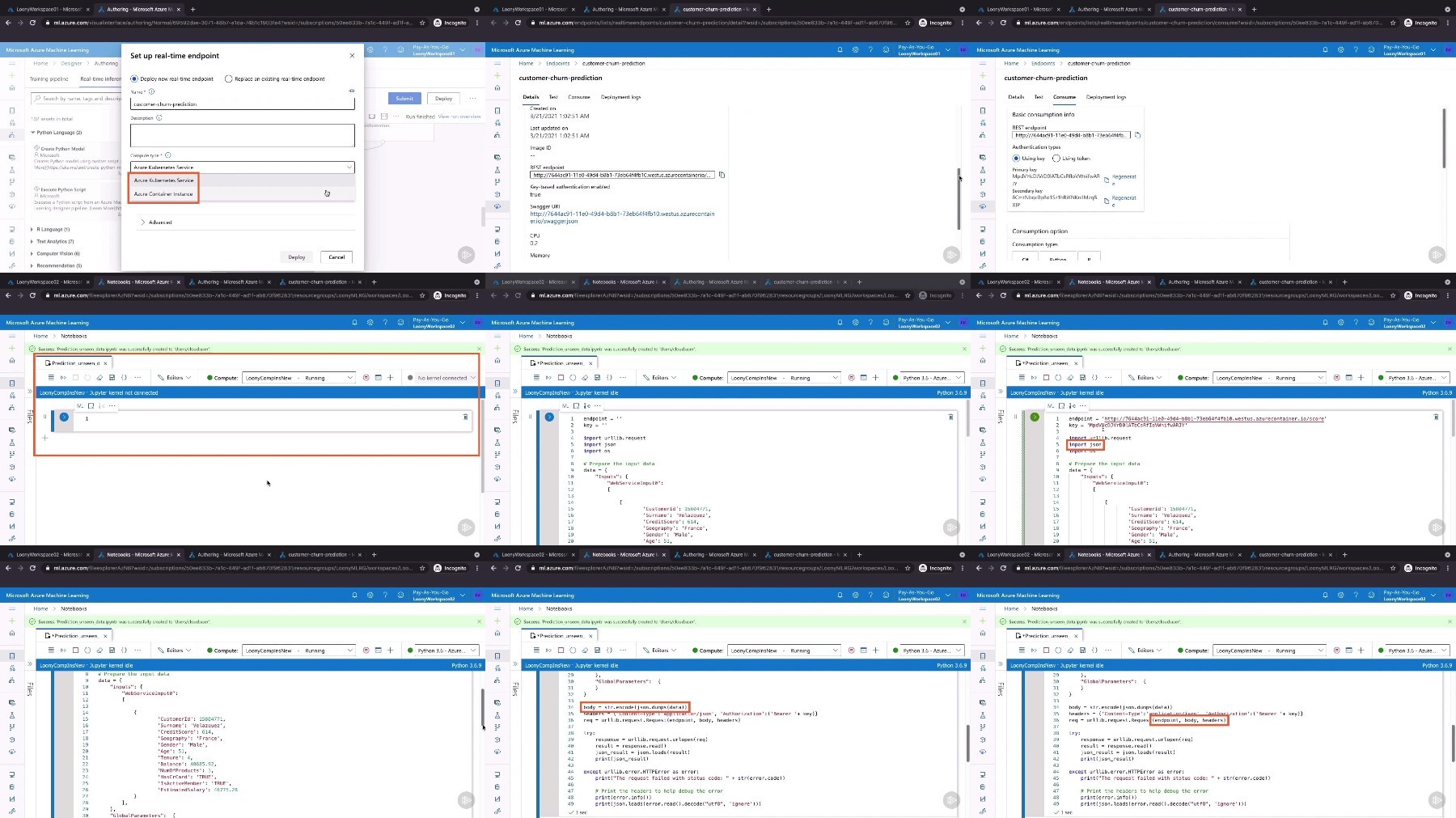The image size is (1456, 818).
Task: Open terminal icon in kernel-not-connected notebook toolbar
Action: point(378,377)
